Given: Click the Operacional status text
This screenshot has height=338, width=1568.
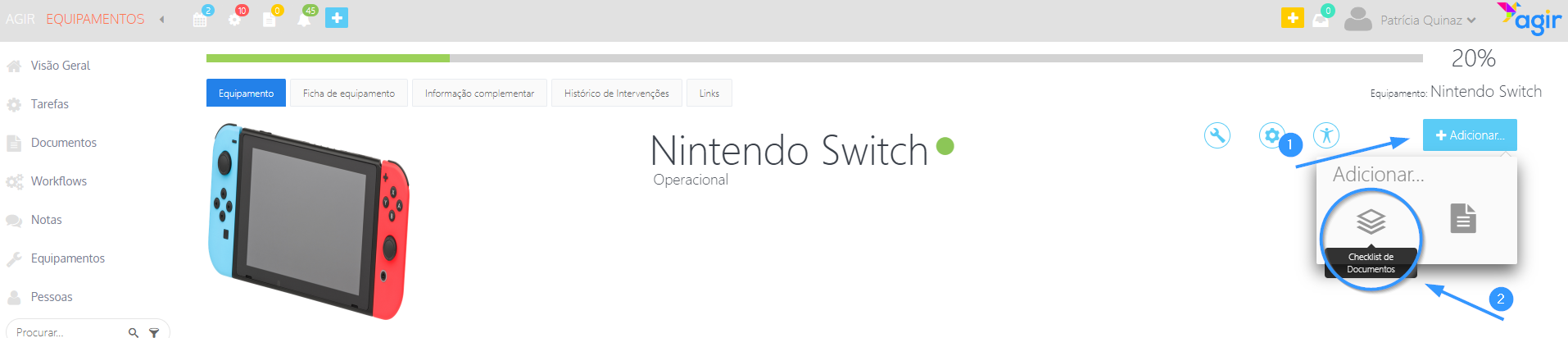Looking at the screenshot, I should click(x=691, y=180).
